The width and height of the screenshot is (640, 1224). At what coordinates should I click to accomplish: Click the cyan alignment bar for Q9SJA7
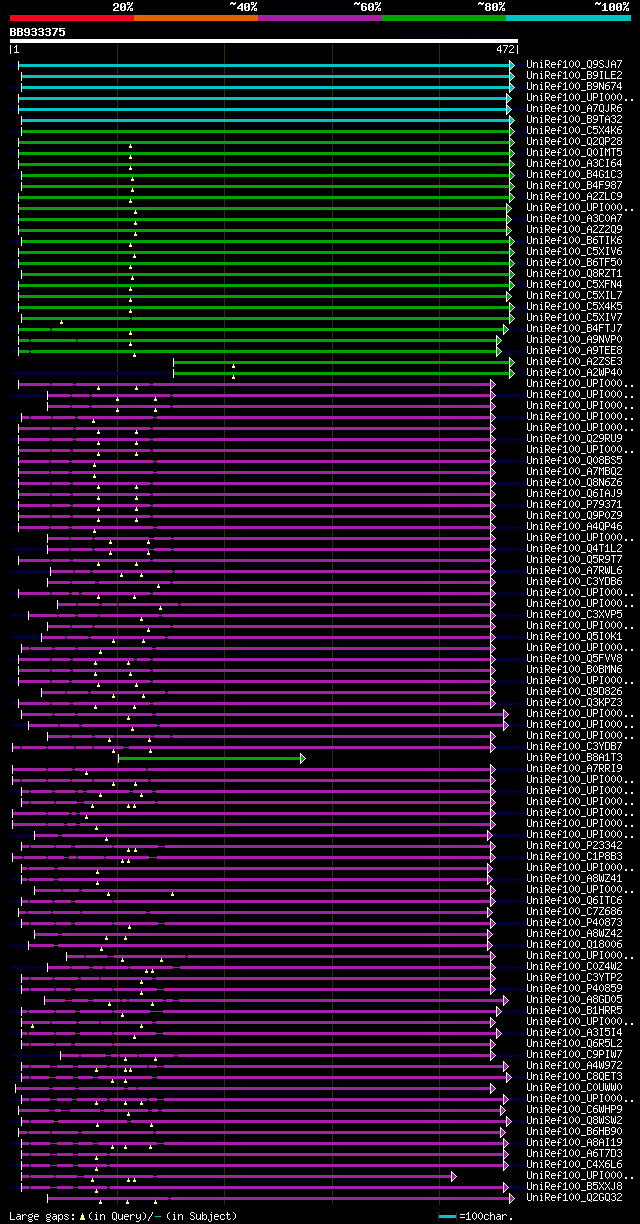click(266, 65)
